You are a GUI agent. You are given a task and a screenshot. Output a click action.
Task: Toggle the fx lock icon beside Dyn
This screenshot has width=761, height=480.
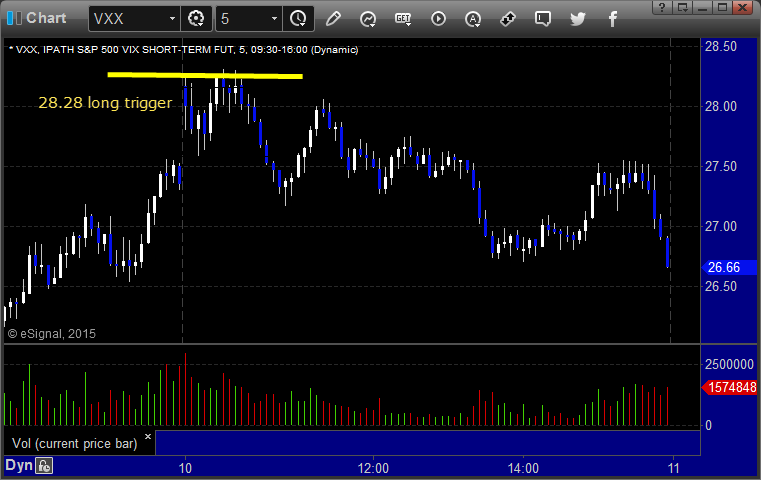click(x=44, y=466)
